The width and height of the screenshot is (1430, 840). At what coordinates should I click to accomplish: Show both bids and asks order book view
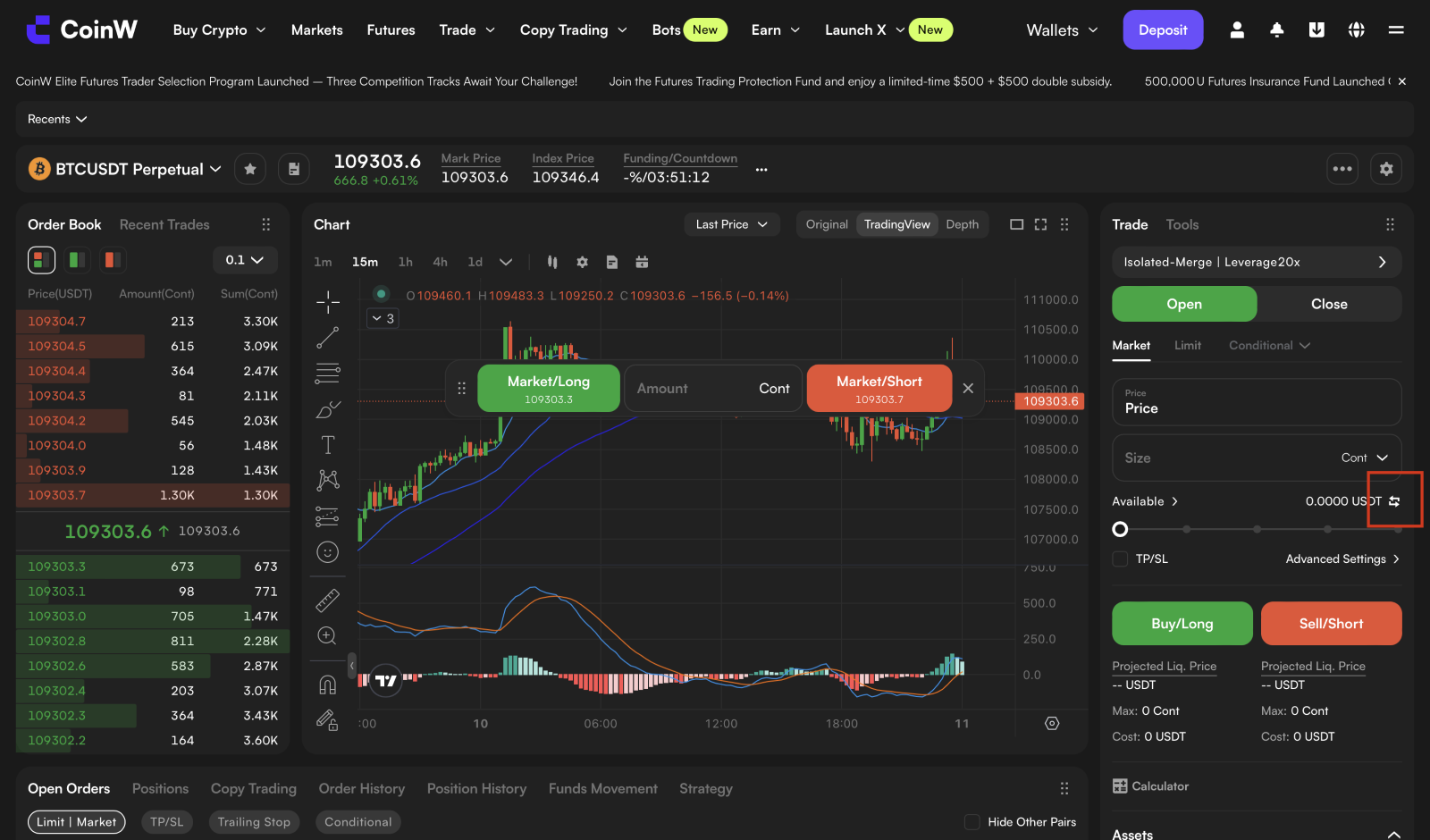[41, 260]
